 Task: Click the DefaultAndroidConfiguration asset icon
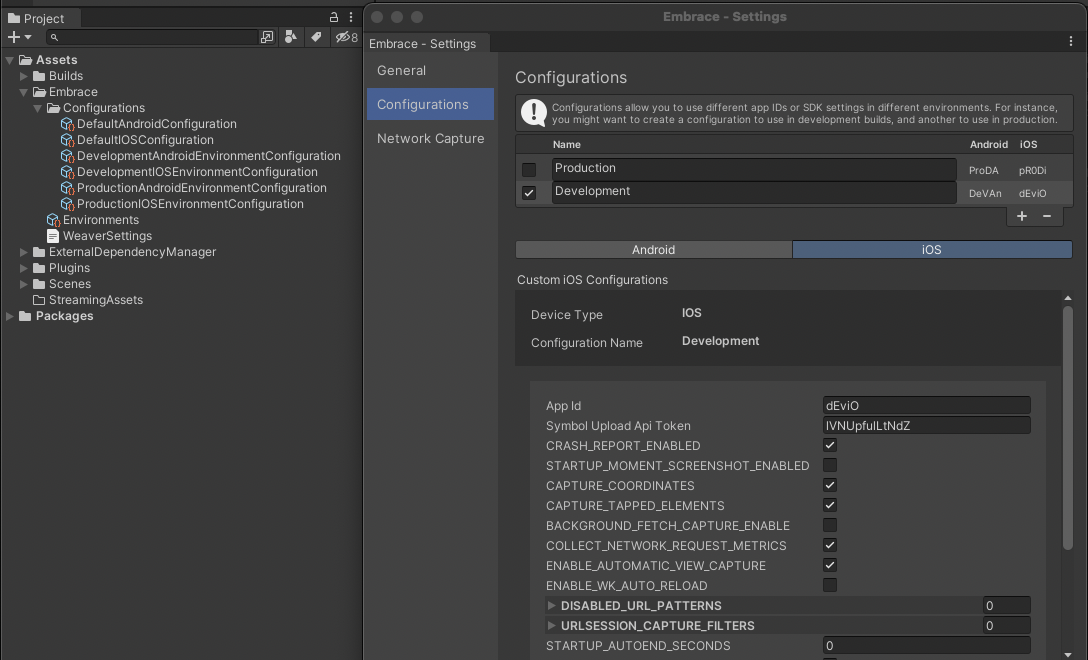point(67,124)
